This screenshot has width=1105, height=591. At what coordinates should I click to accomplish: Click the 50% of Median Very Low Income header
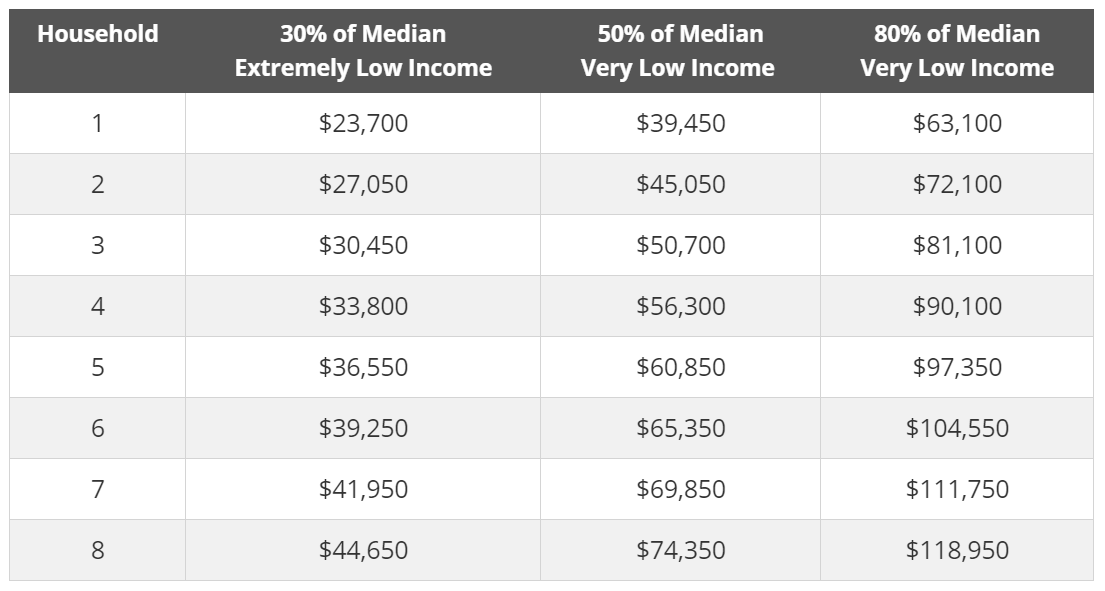[x=680, y=51]
